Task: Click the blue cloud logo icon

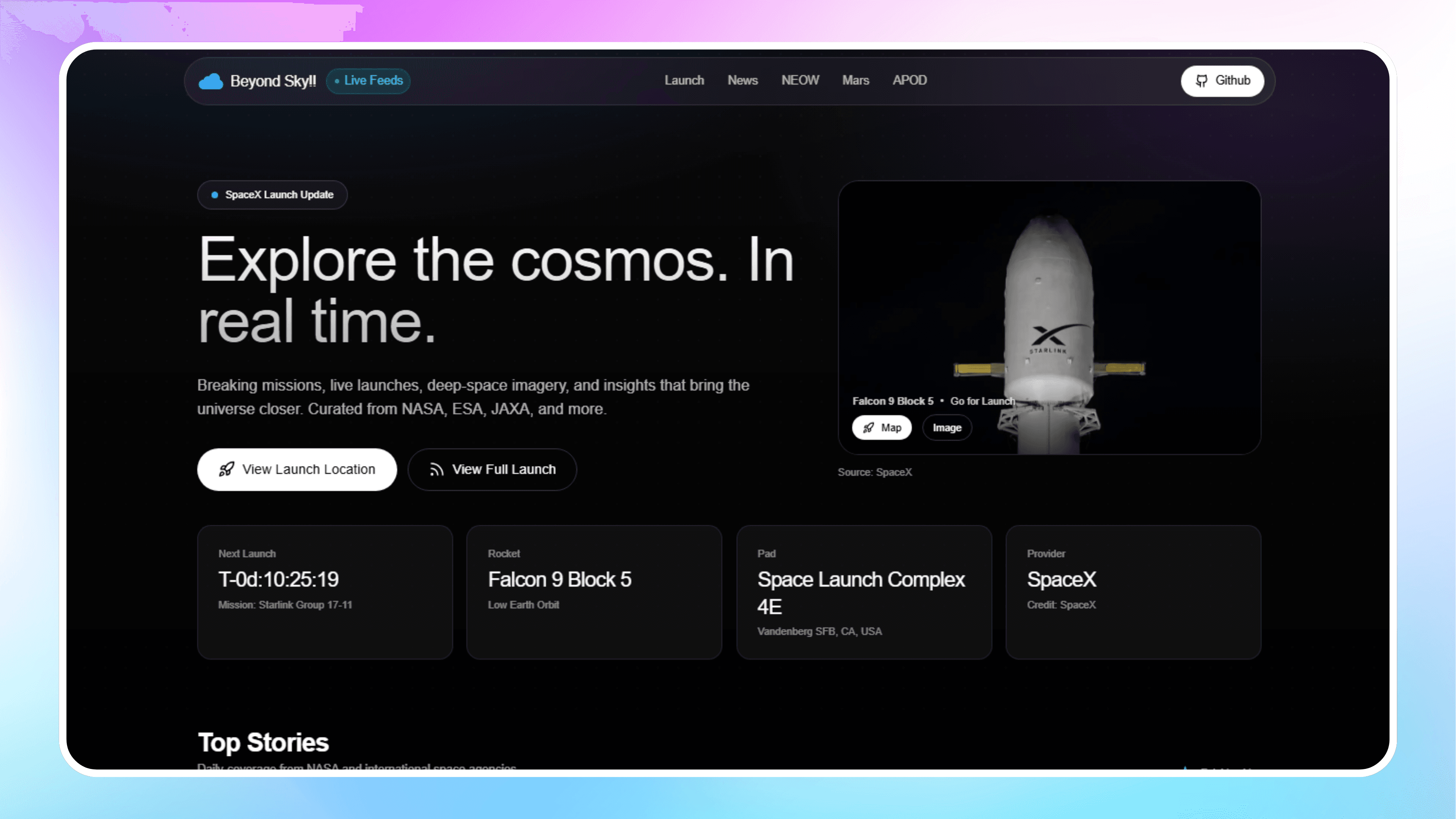Action: point(211,82)
